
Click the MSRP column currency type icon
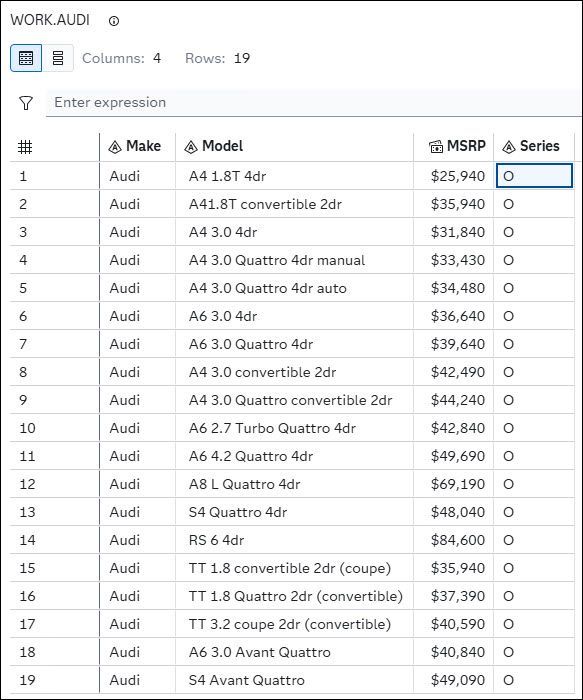point(436,146)
